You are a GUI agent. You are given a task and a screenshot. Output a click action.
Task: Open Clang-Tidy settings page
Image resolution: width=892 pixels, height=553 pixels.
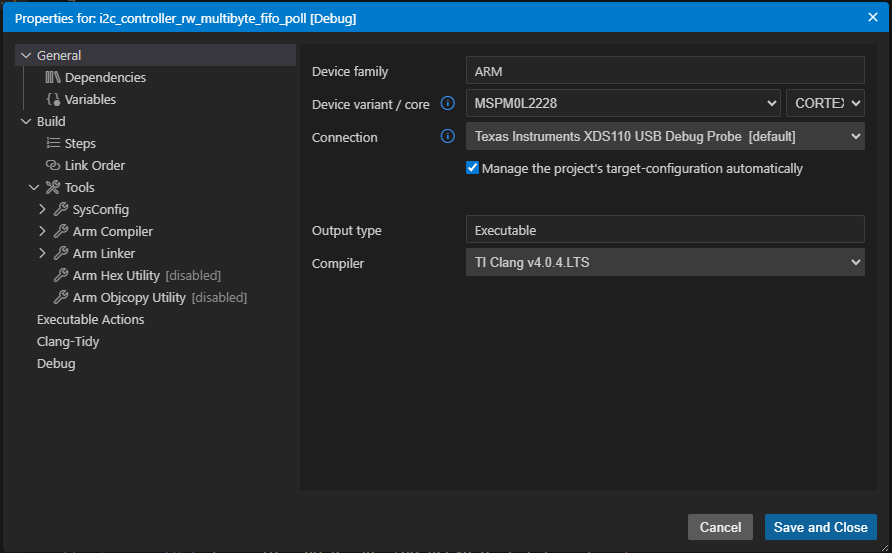pos(68,341)
